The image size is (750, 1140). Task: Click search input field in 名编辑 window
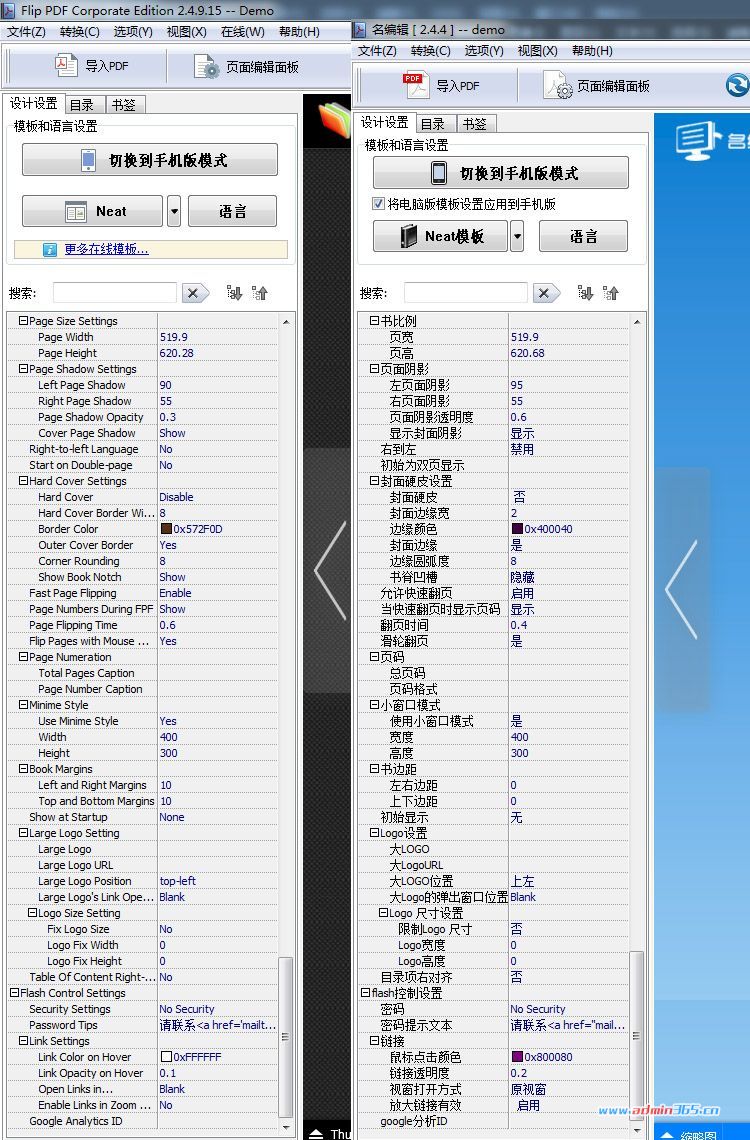click(x=466, y=293)
